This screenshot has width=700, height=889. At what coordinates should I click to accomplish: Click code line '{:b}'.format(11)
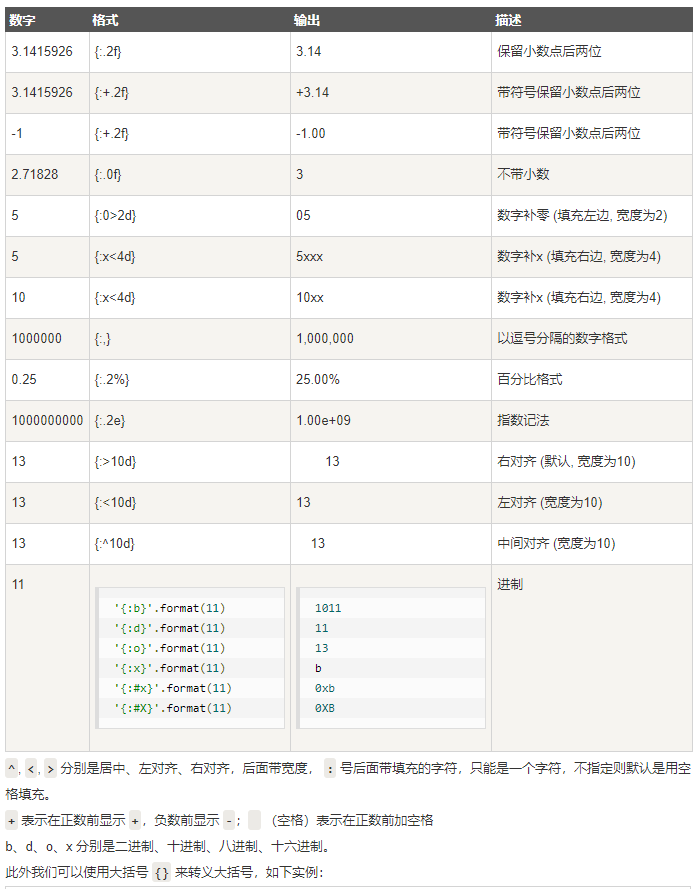tap(169, 608)
